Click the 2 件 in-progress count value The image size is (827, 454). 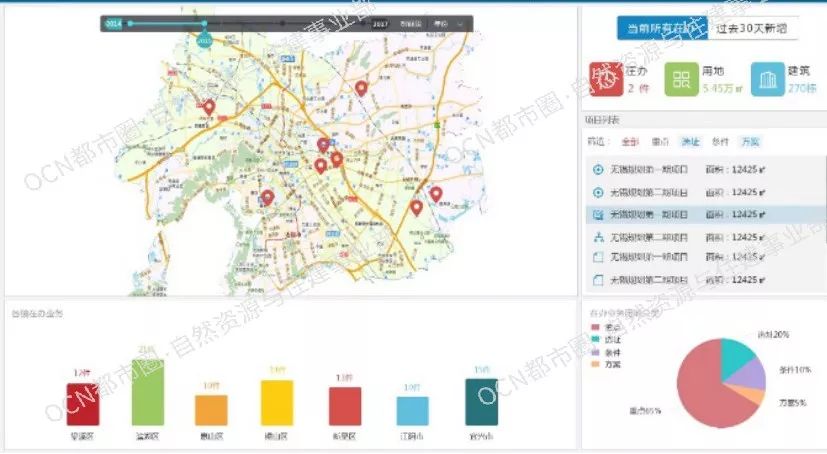(638, 88)
